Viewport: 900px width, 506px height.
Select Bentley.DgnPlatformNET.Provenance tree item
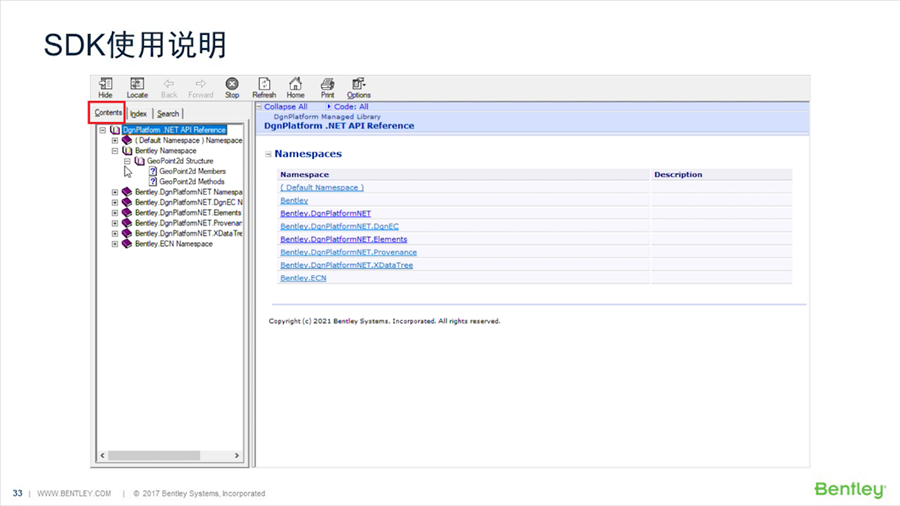coord(188,223)
